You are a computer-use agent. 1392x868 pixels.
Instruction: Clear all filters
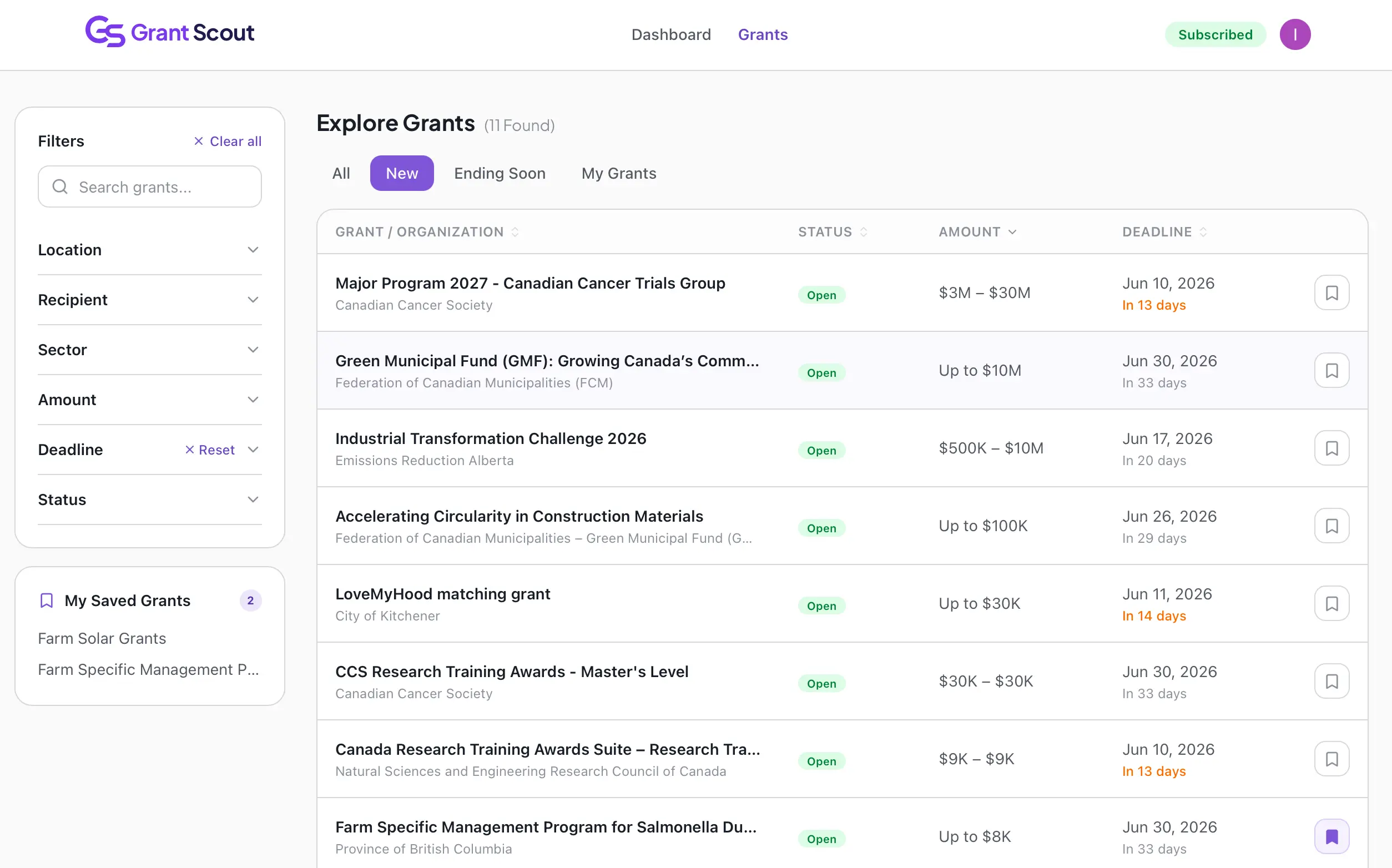228,141
